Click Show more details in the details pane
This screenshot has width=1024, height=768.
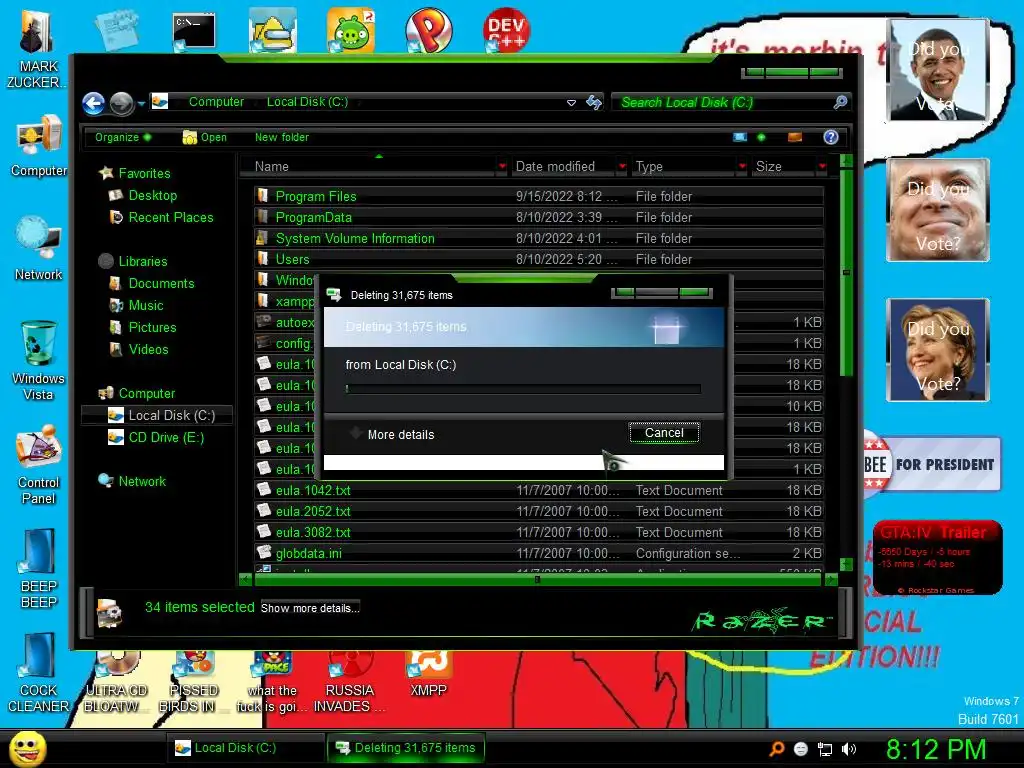(310, 608)
